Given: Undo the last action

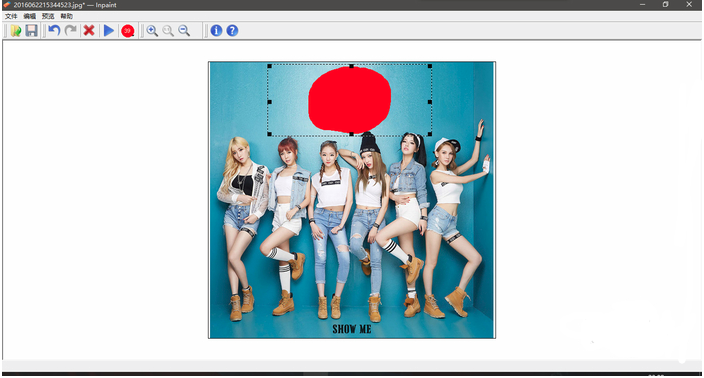Looking at the screenshot, I should point(54,31).
